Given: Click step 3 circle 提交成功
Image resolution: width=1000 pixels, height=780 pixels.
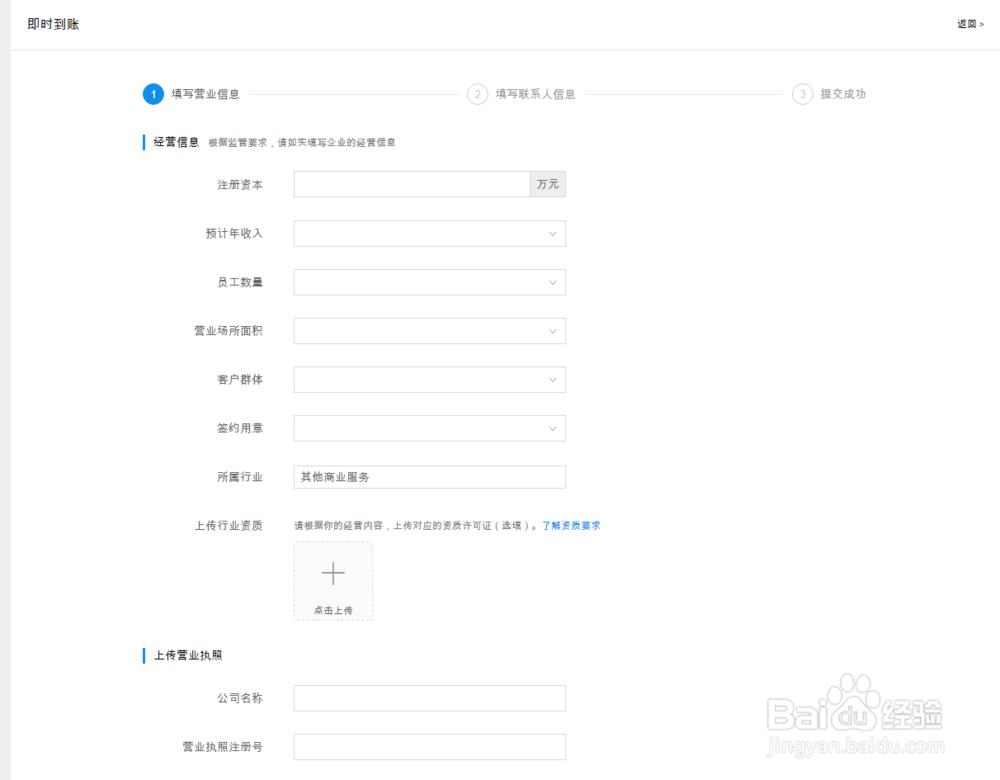Looking at the screenshot, I should click(802, 94).
